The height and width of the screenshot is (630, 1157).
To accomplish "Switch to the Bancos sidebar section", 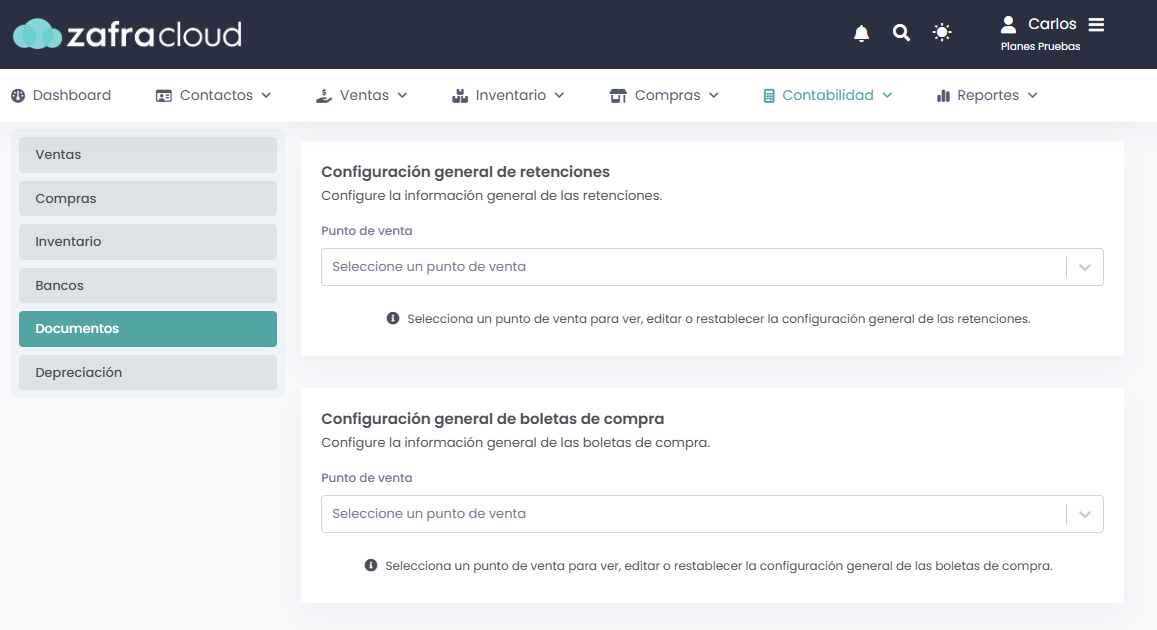I will tap(148, 286).
